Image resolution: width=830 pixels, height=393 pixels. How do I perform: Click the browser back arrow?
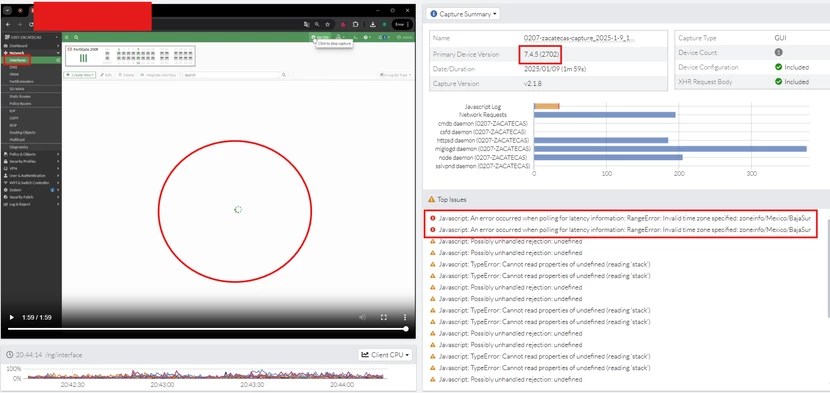tap(8, 24)
